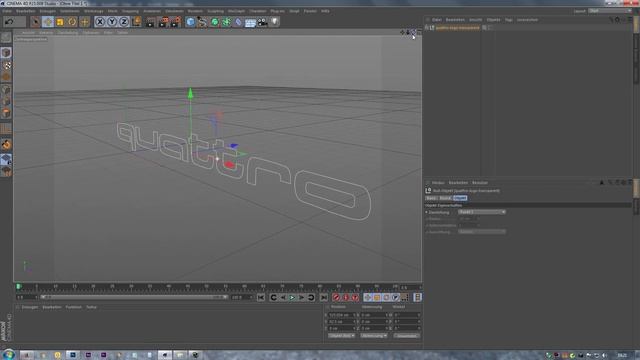Screen dimensions: 640x360
Task: Click the camera object icon
Action: click(262, 22)
